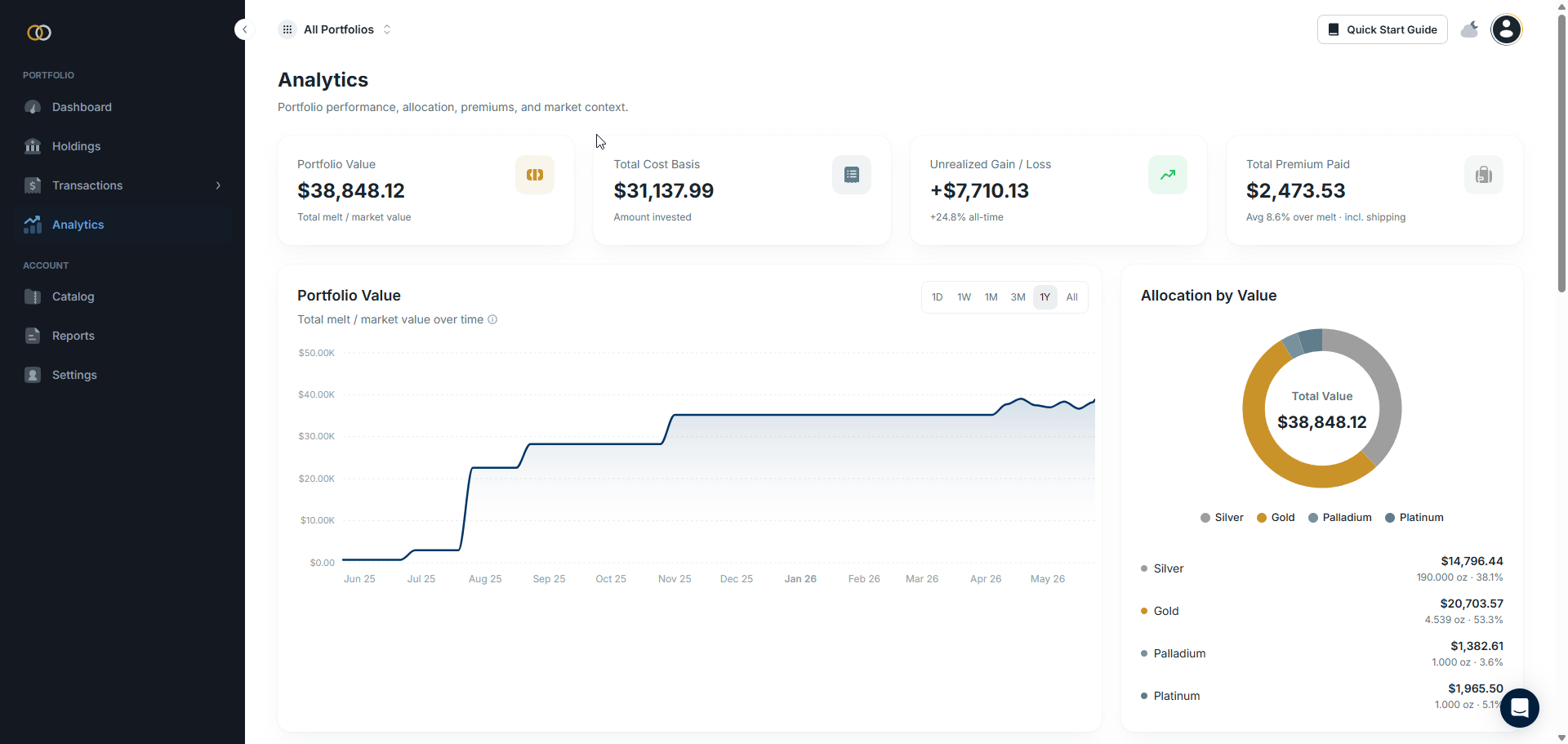Toggle Silver in the donut legend
This screenshot has width=1568, height=744.
[x=1222, y=518]
